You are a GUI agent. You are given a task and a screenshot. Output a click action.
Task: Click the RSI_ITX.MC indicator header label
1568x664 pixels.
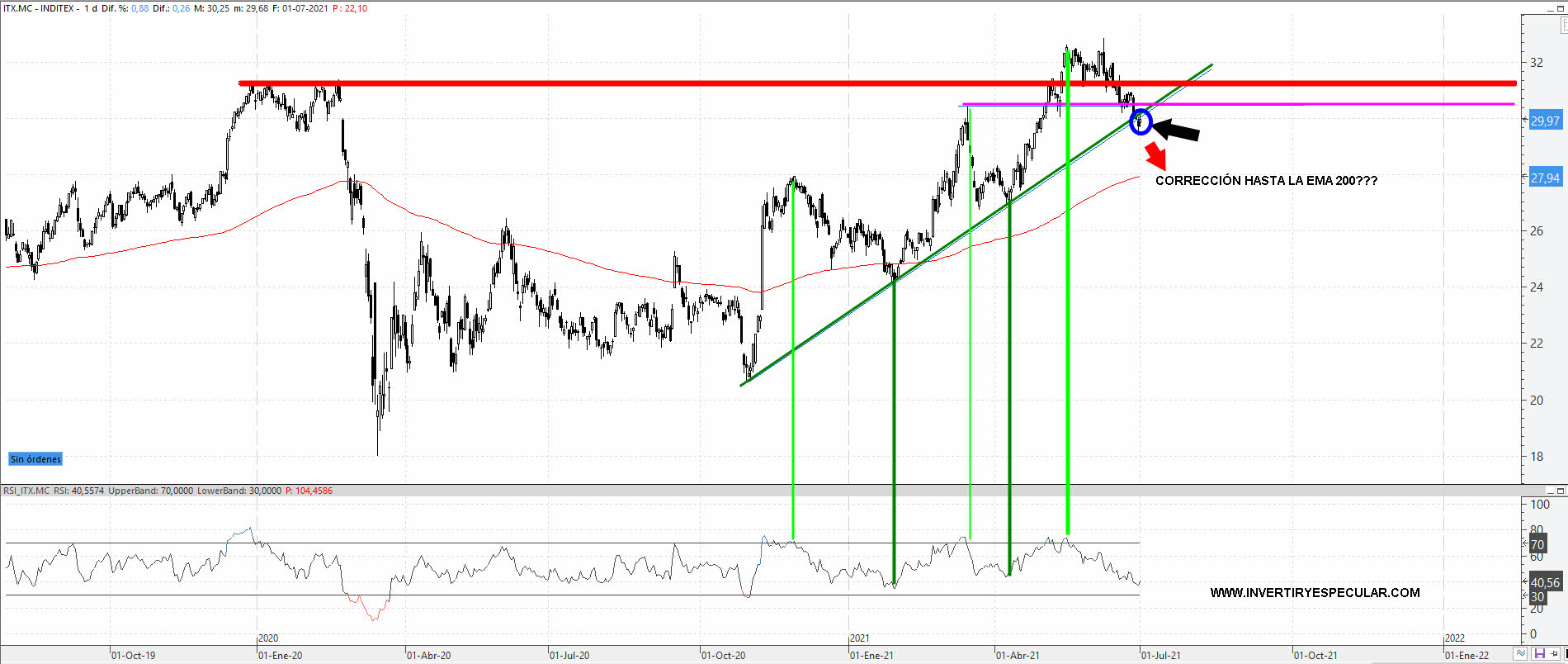coord(26,491)
